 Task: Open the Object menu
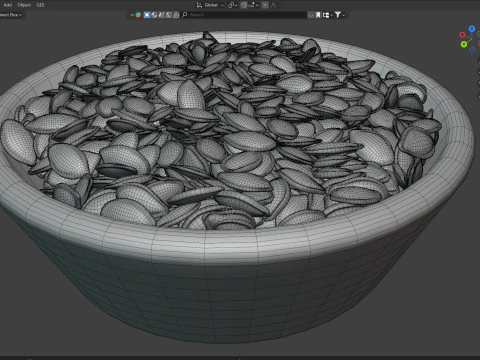click(24, 5)
